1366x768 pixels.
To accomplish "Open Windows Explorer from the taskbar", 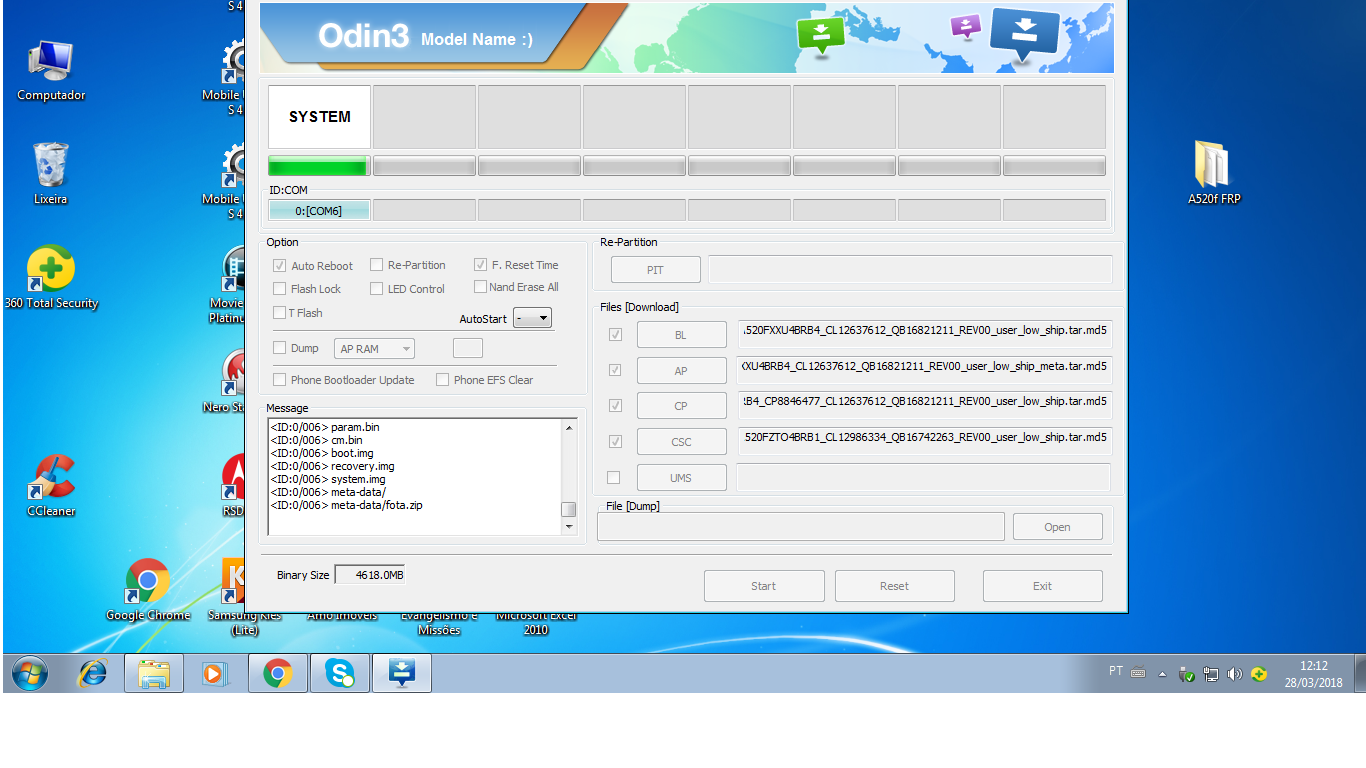I will tap(153, 673).
